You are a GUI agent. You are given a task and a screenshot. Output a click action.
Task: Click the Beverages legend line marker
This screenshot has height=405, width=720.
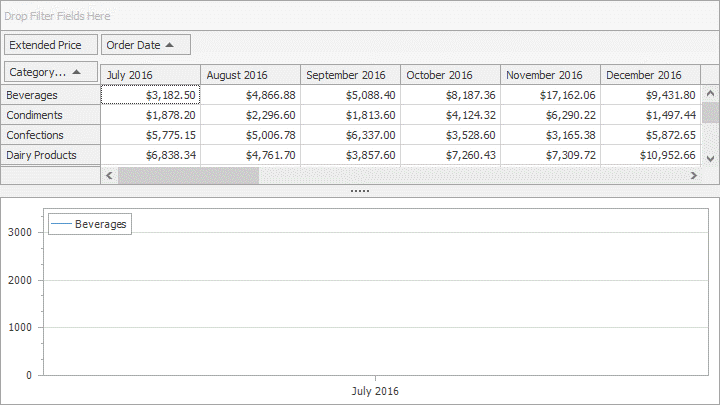click(62, 224)
